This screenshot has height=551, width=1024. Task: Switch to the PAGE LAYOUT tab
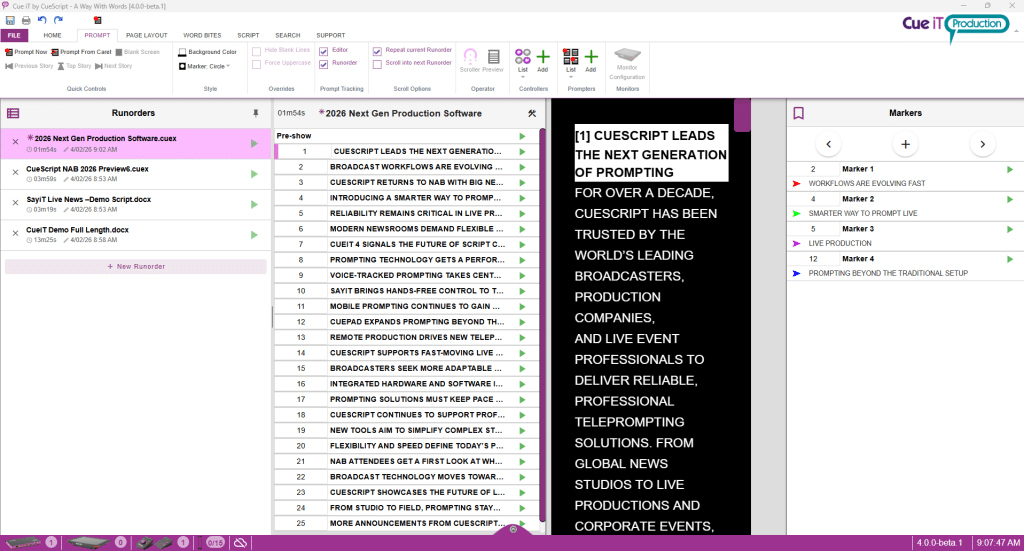[x=146, y=35]
